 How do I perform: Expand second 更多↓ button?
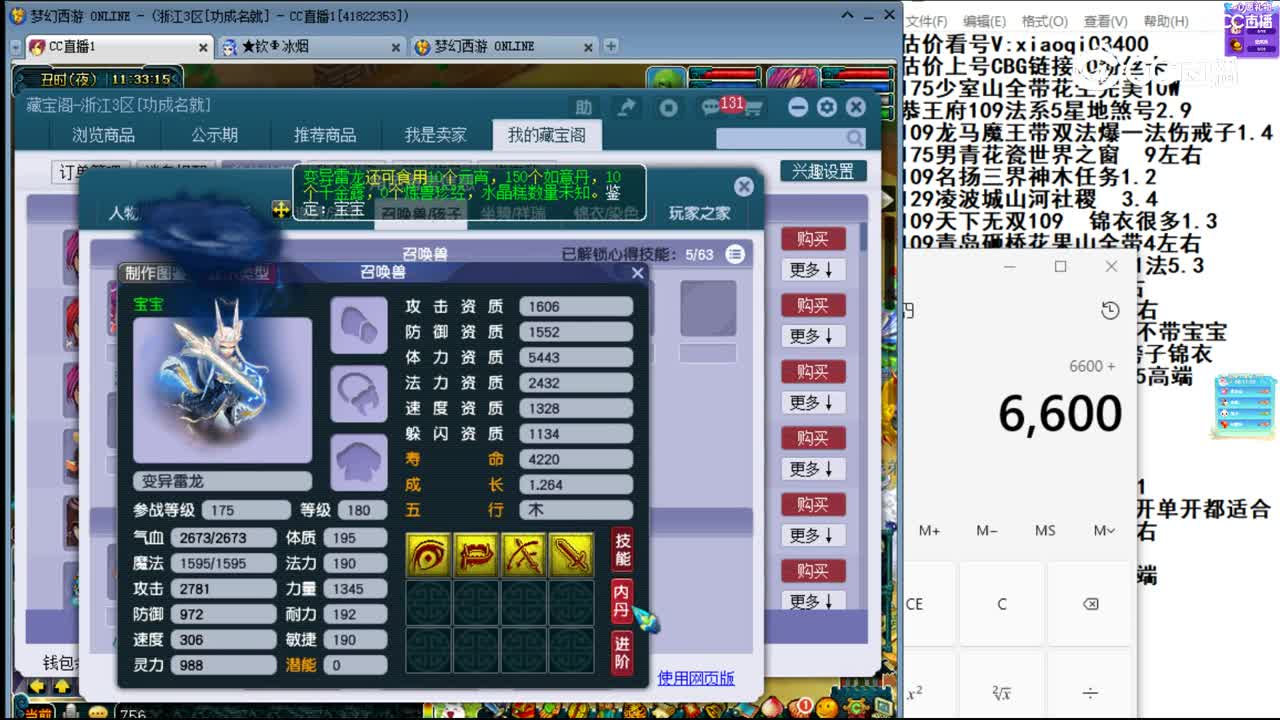[x=812, y=336]
